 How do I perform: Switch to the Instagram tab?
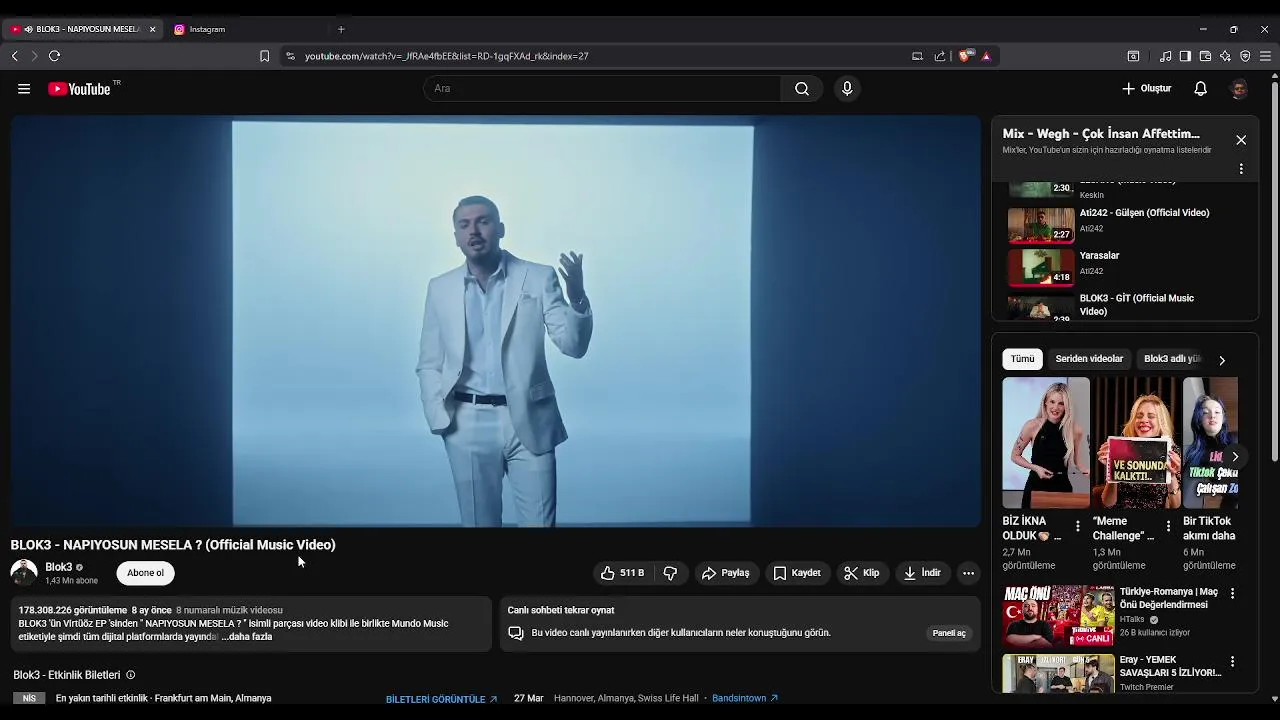coord(244,29)
